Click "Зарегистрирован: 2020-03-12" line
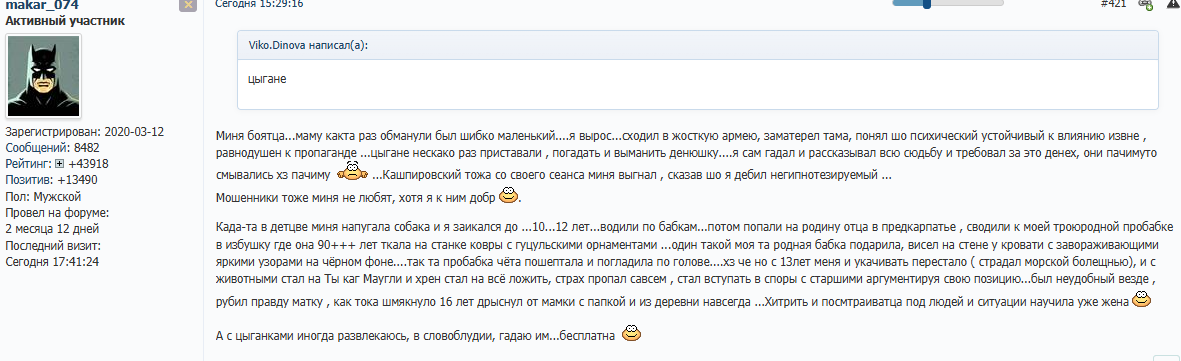This screenshot has height=361, width=1181. [x=84, y=131]
